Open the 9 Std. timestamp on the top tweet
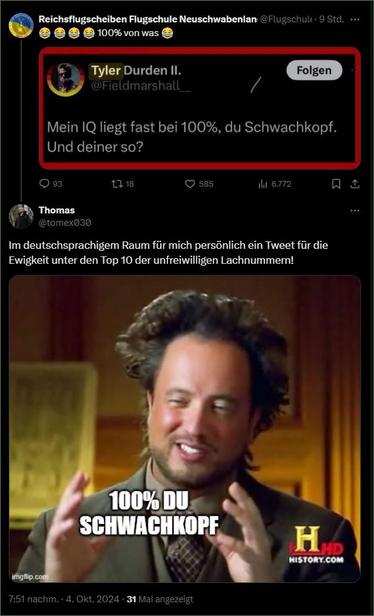The image size is (374, 616). 332,20
